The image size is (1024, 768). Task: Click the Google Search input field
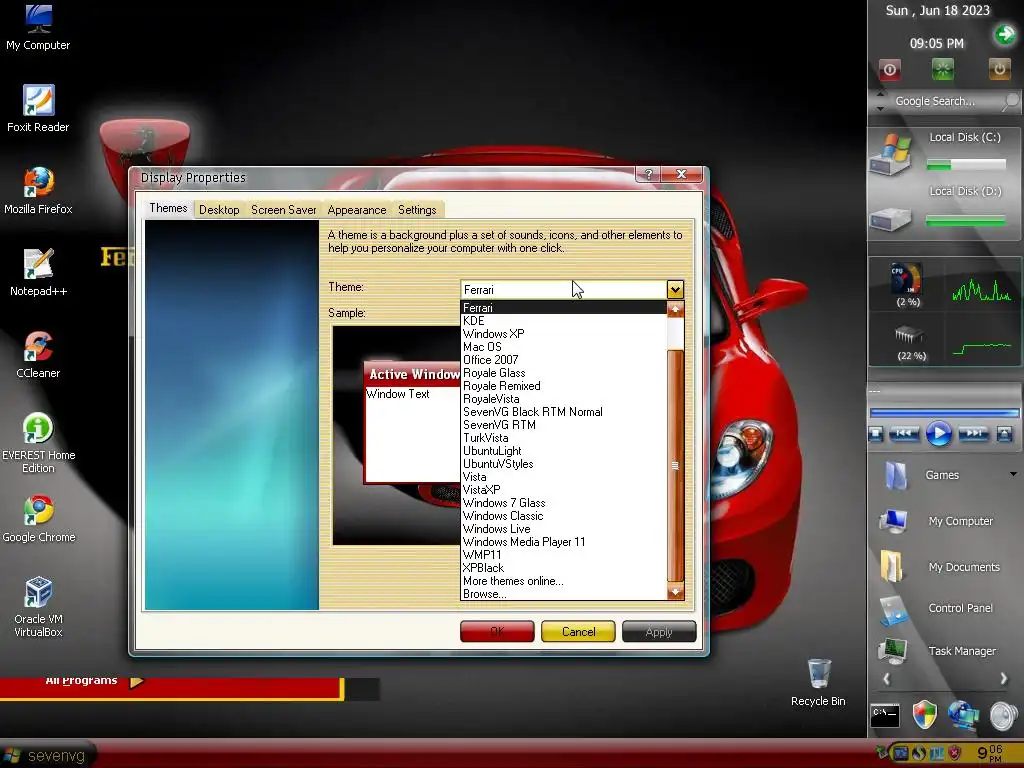[935, 101]
